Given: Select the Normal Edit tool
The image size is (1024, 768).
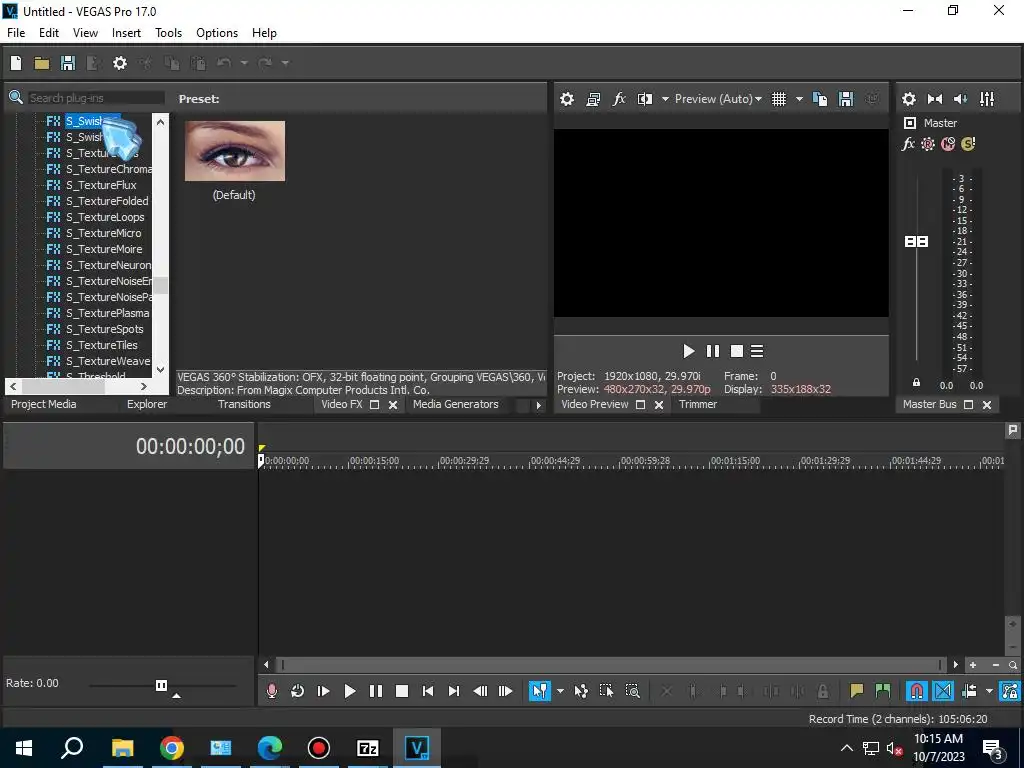Looking at the screenshot, I should click(539, 691).
